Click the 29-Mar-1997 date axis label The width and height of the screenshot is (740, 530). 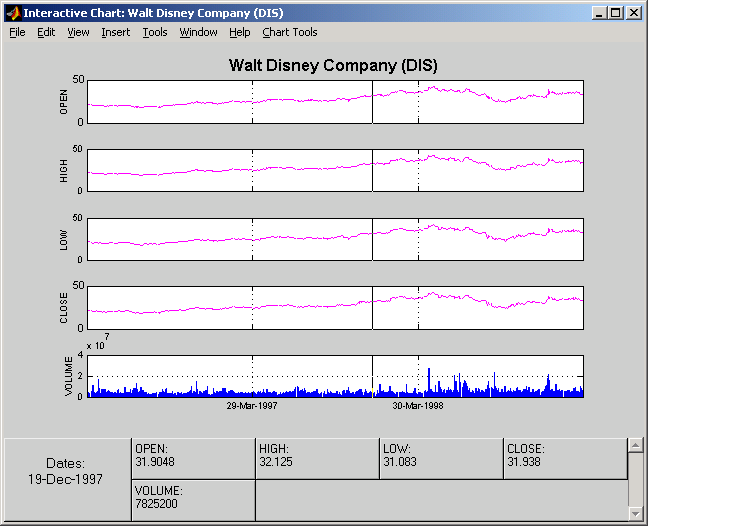(252, 405)
